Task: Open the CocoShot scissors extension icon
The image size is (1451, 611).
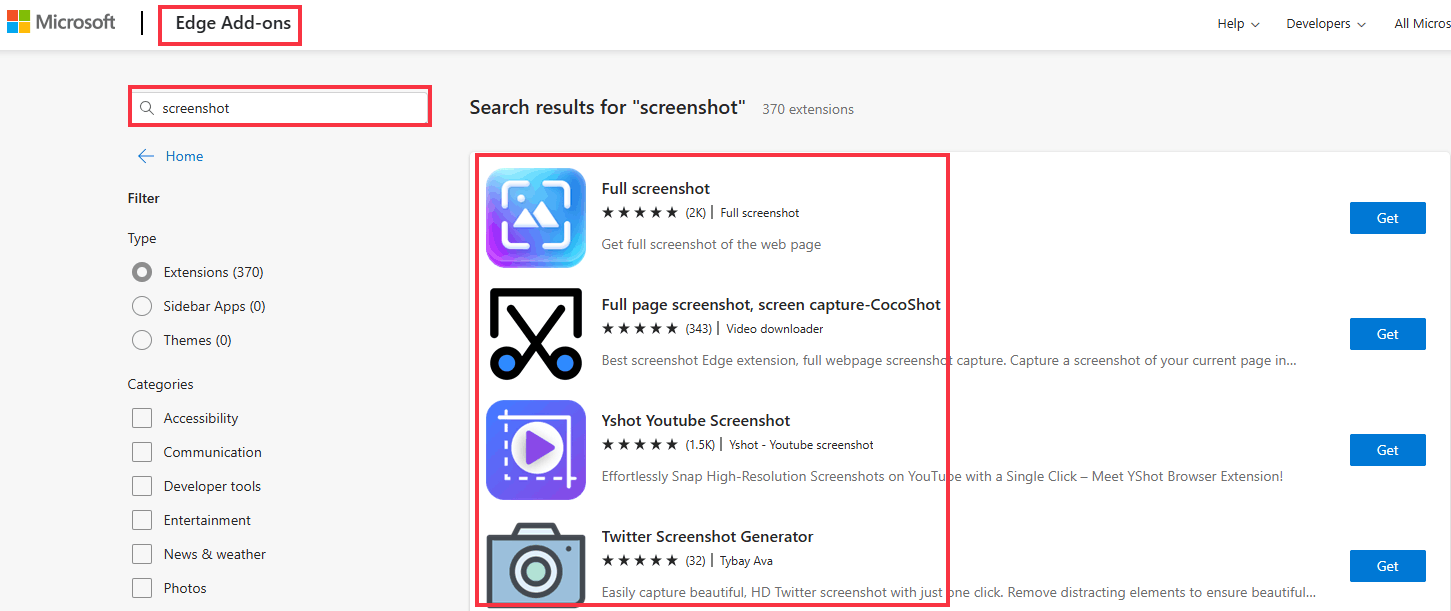Action: (536, 334)
